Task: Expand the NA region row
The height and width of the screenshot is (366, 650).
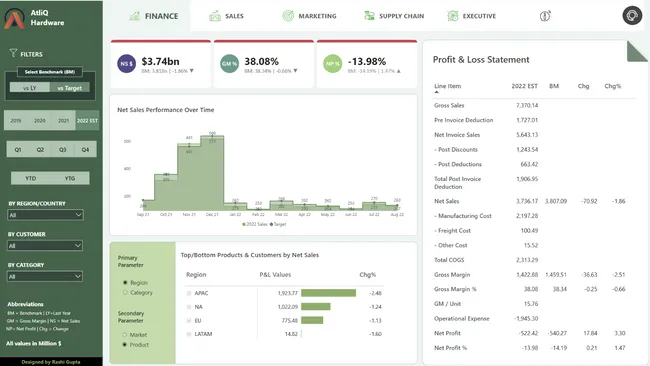Action: point(189,307)
